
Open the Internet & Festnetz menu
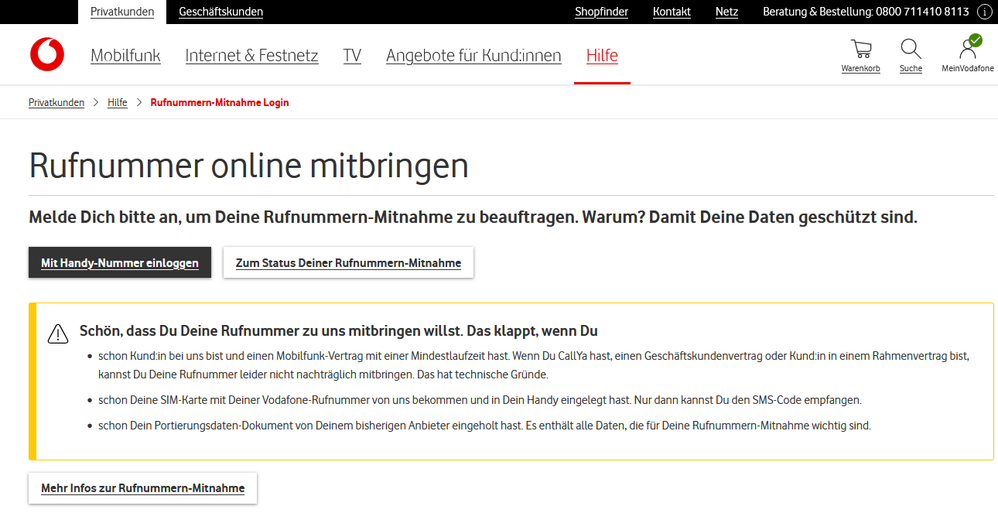[251, 55]
